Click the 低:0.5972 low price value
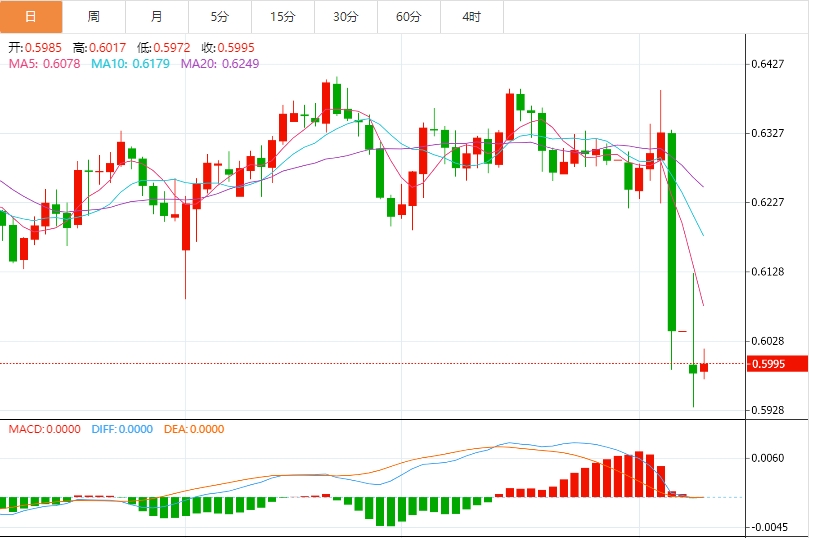The image size is (815, 538). pyautogui.click(x=164, y=48)
